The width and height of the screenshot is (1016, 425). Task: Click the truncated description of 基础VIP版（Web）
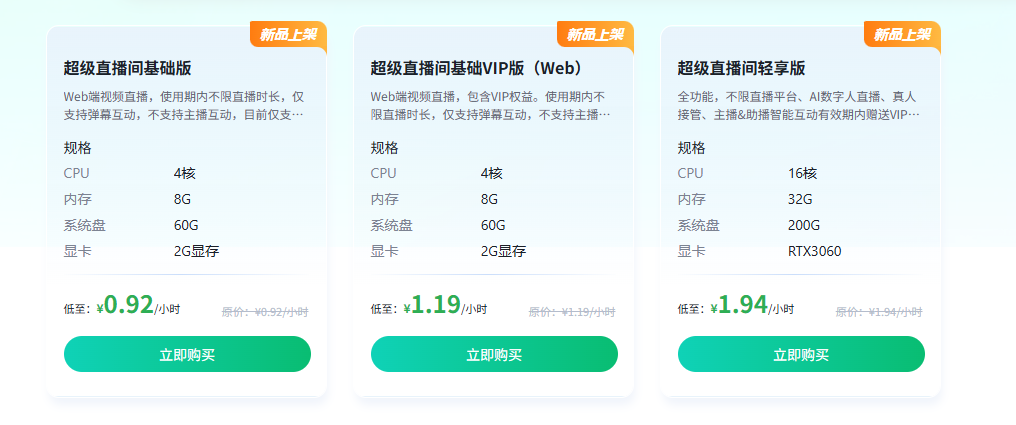click(491, 105)
